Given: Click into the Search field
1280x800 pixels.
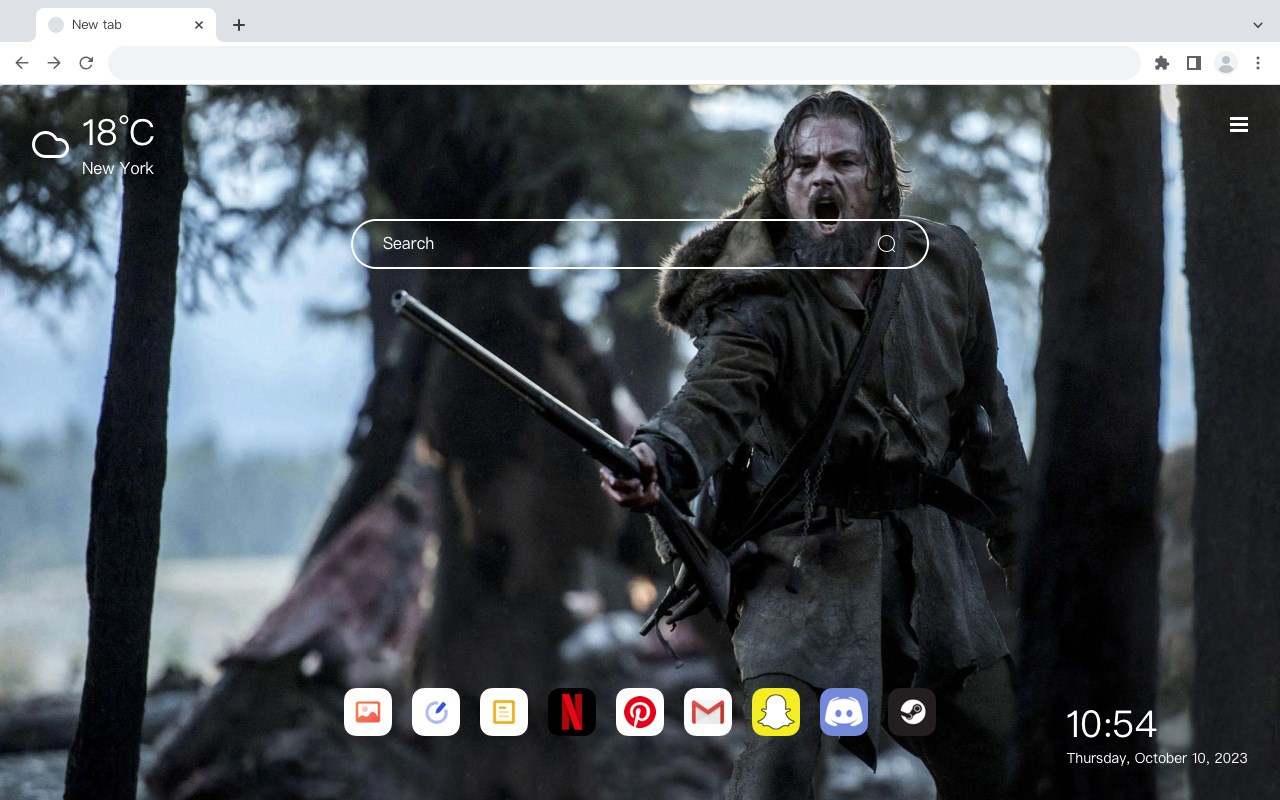Looking at the screenshot, I should pos(640,244).
